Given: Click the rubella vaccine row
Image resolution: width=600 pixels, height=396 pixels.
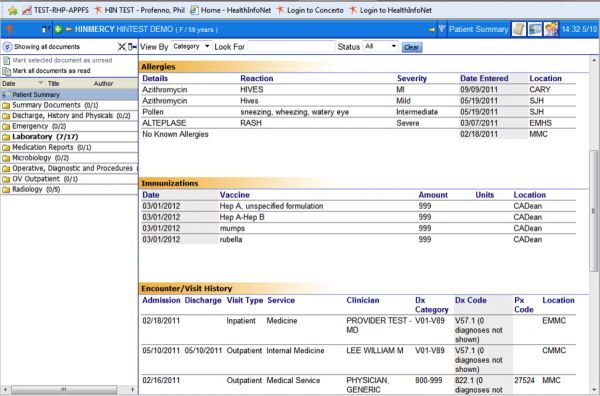Looking at the screenshot, I should [358, 240].
